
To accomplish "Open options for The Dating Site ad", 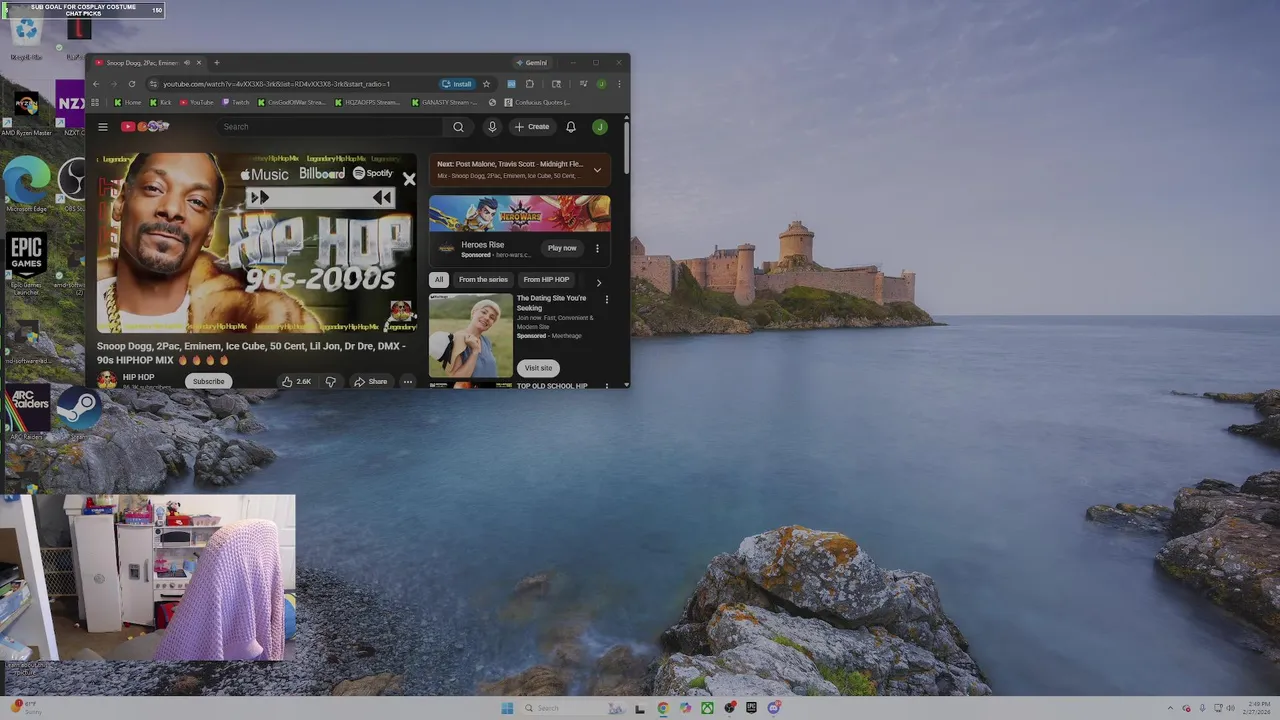I will tap(606, 300).
